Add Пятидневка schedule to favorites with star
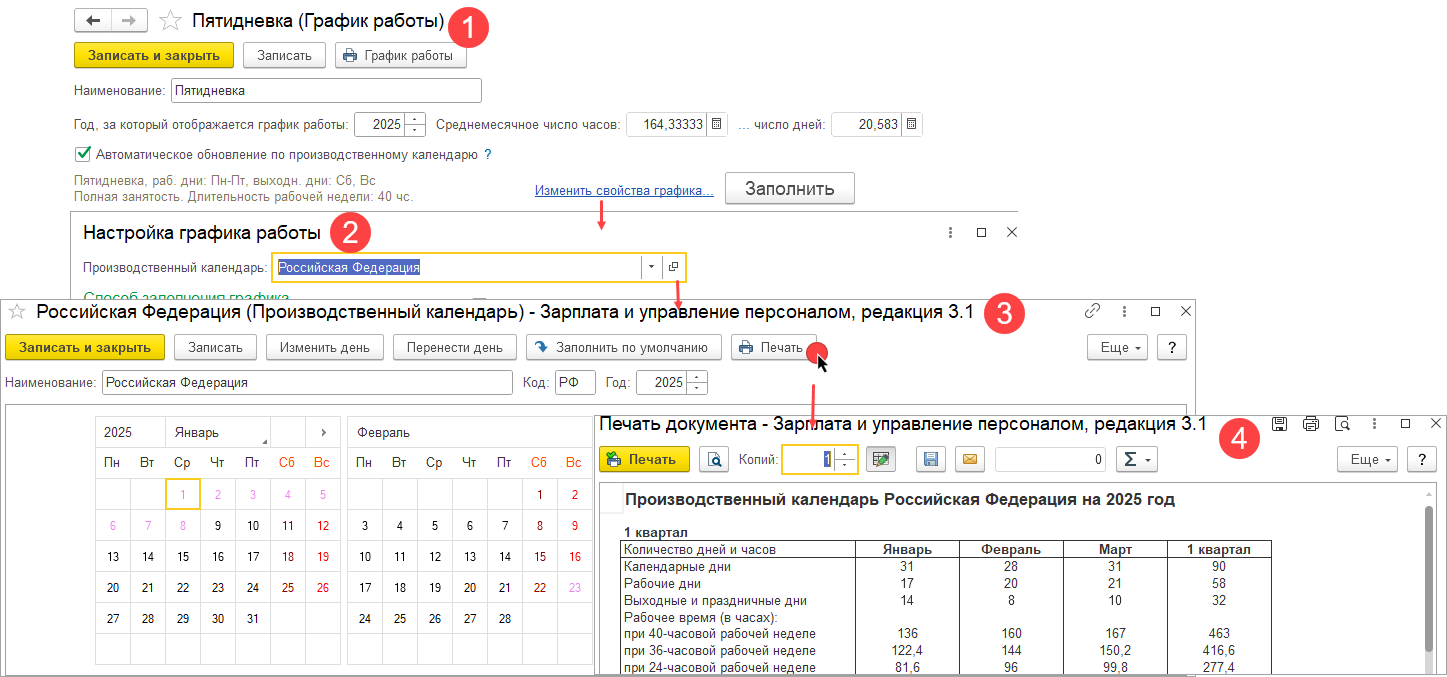Viewport: 1447px width, 677px height. (170, 20)
